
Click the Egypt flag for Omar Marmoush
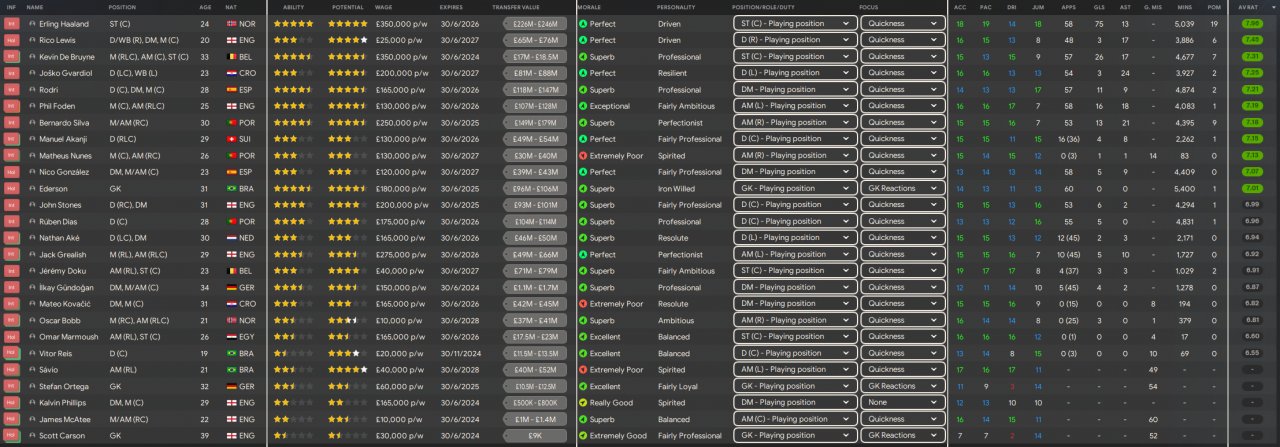233,337
